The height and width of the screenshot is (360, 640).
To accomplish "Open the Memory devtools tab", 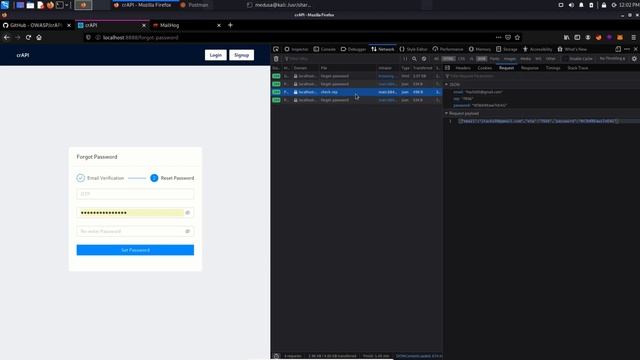I will [x=480, y=49].
